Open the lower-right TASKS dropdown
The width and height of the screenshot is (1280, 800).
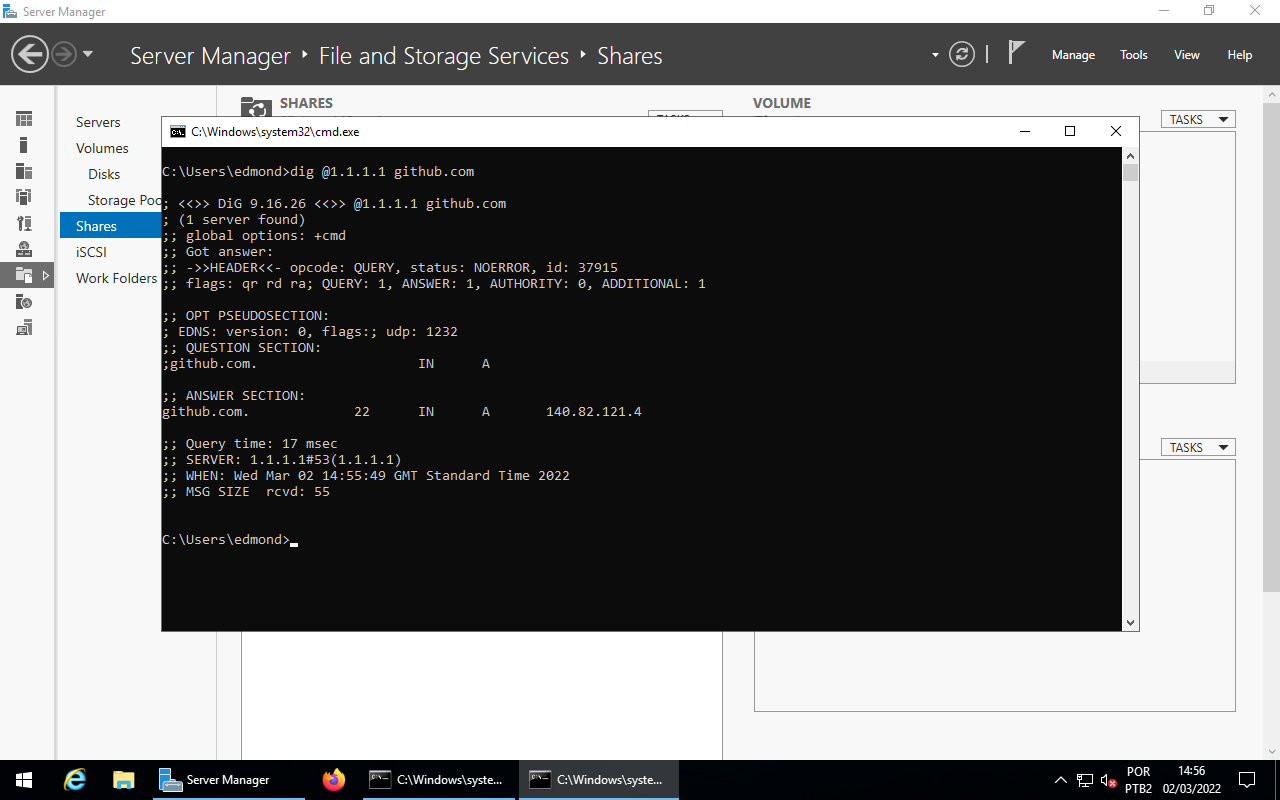(1197, 446)
